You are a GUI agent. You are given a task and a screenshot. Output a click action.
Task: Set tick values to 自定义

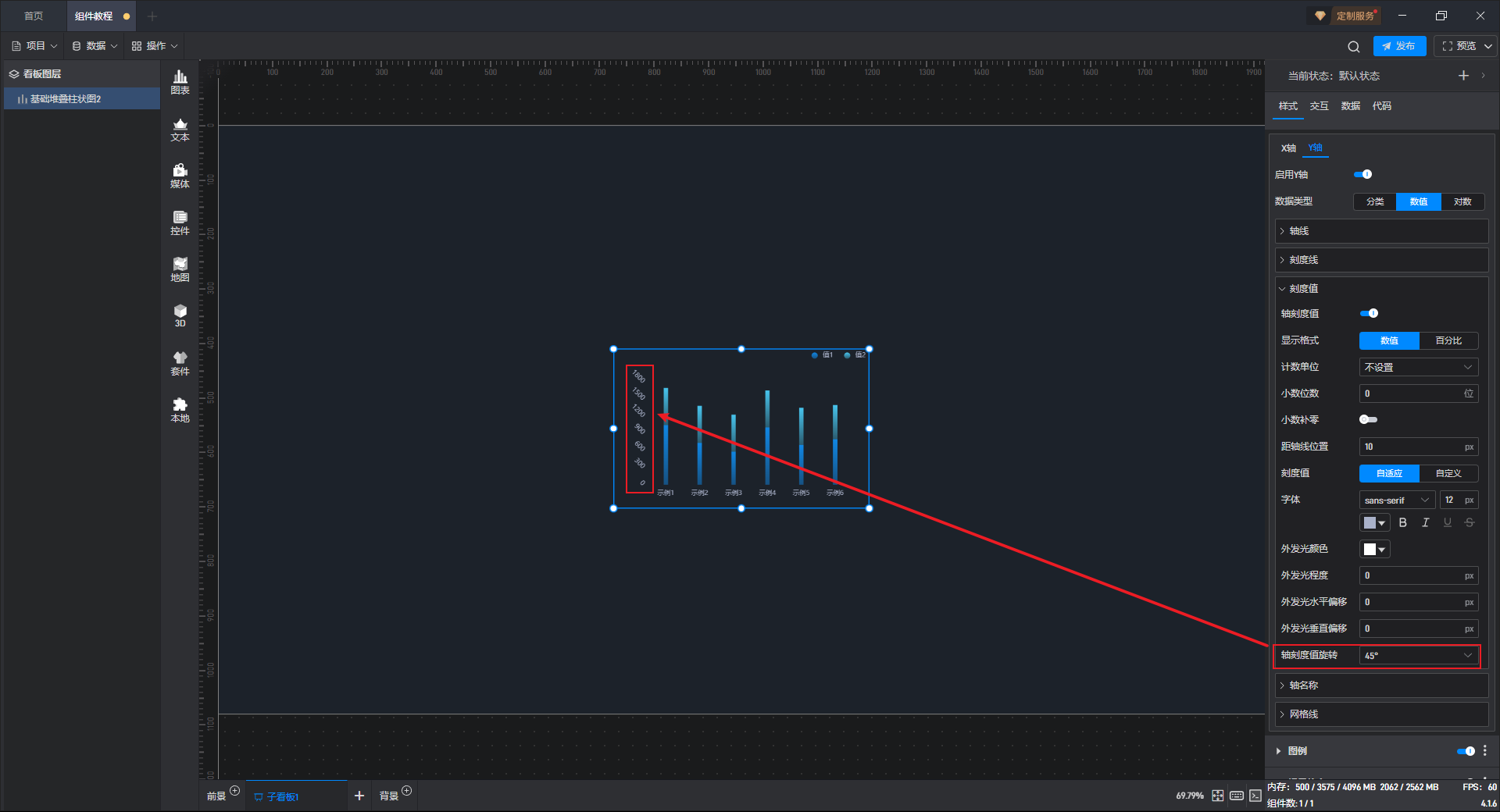(x=1448, y=473)
